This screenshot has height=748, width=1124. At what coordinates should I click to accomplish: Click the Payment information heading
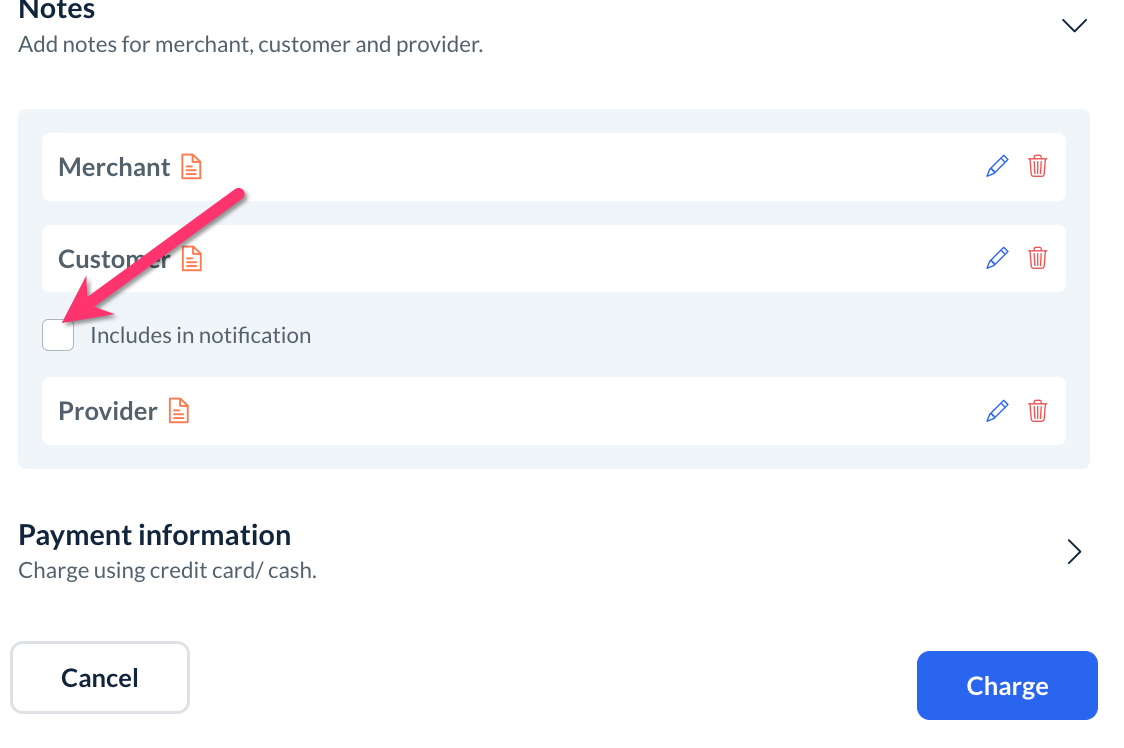pyautogui.click(x=155, y=535)
